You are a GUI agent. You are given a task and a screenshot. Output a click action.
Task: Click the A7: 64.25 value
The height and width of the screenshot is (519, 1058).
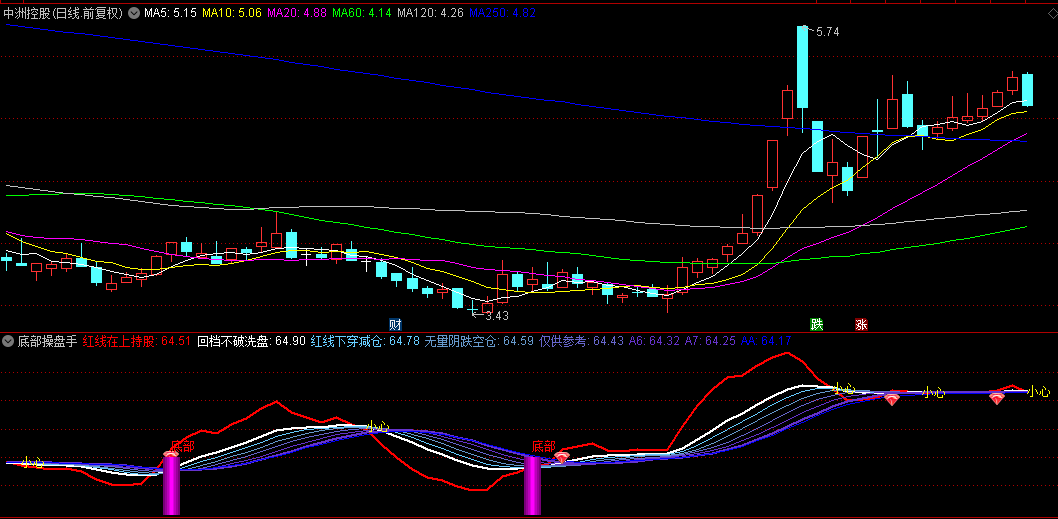709,341
